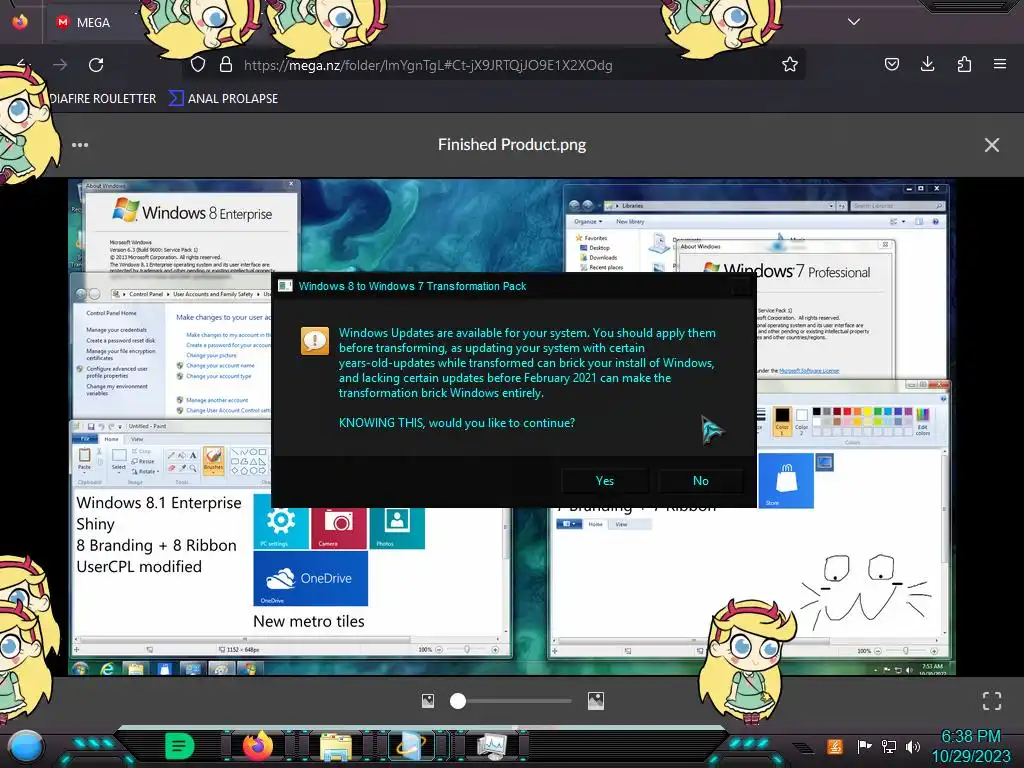
Task: Click the zoom slider handle
Action: click(x=458, y=701)
